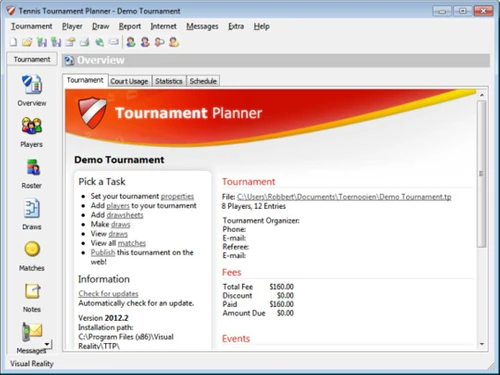Click the tournament properties link
500x375 pixels.
point(177,196)
